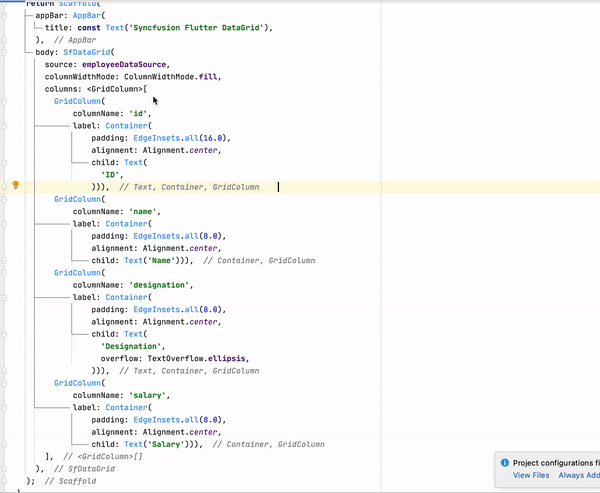The height and width of the screenshot is (493, 600).
Task: Click the columnName 'designation' string
Action: coord(161,285)
